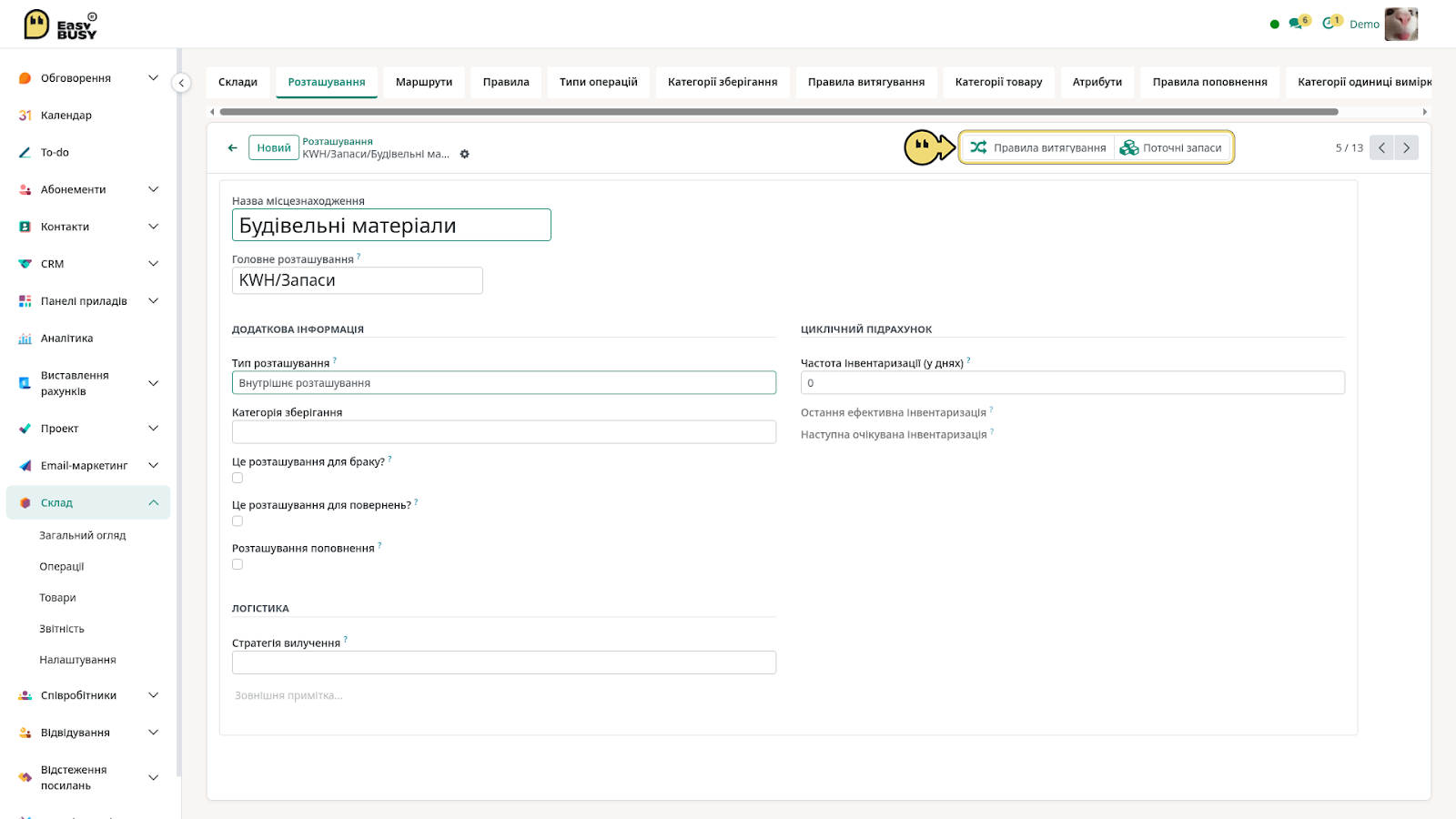This screenshot has width=1456, height=819.
Task: Click the green online status dot
Action: (1274, 25)
